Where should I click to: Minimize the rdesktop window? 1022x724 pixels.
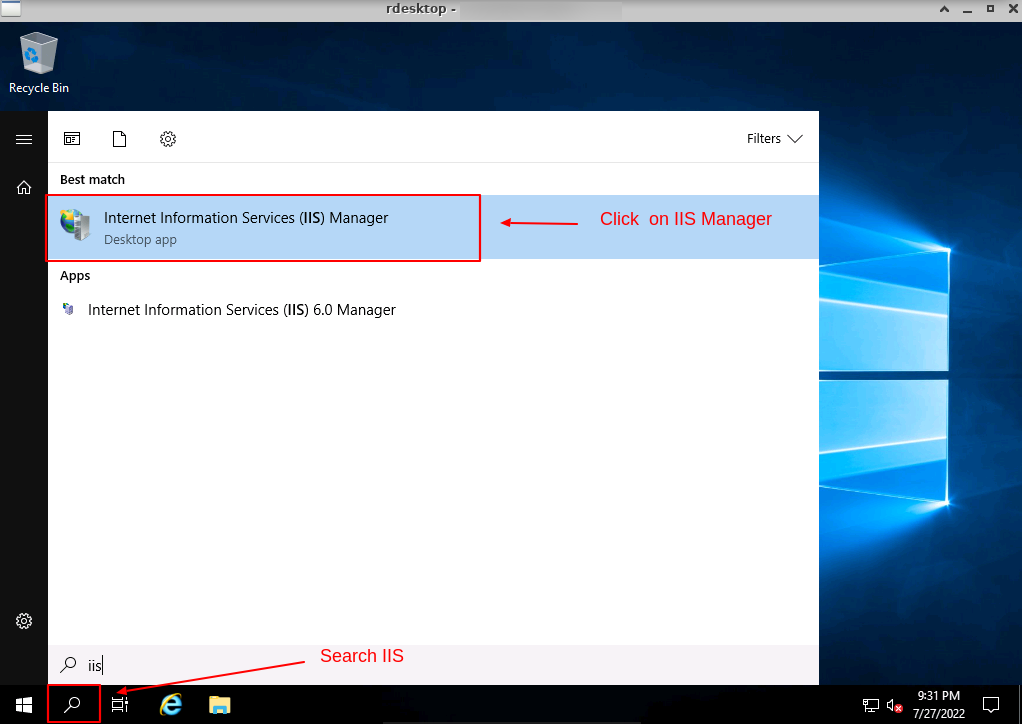coord(967,9)
